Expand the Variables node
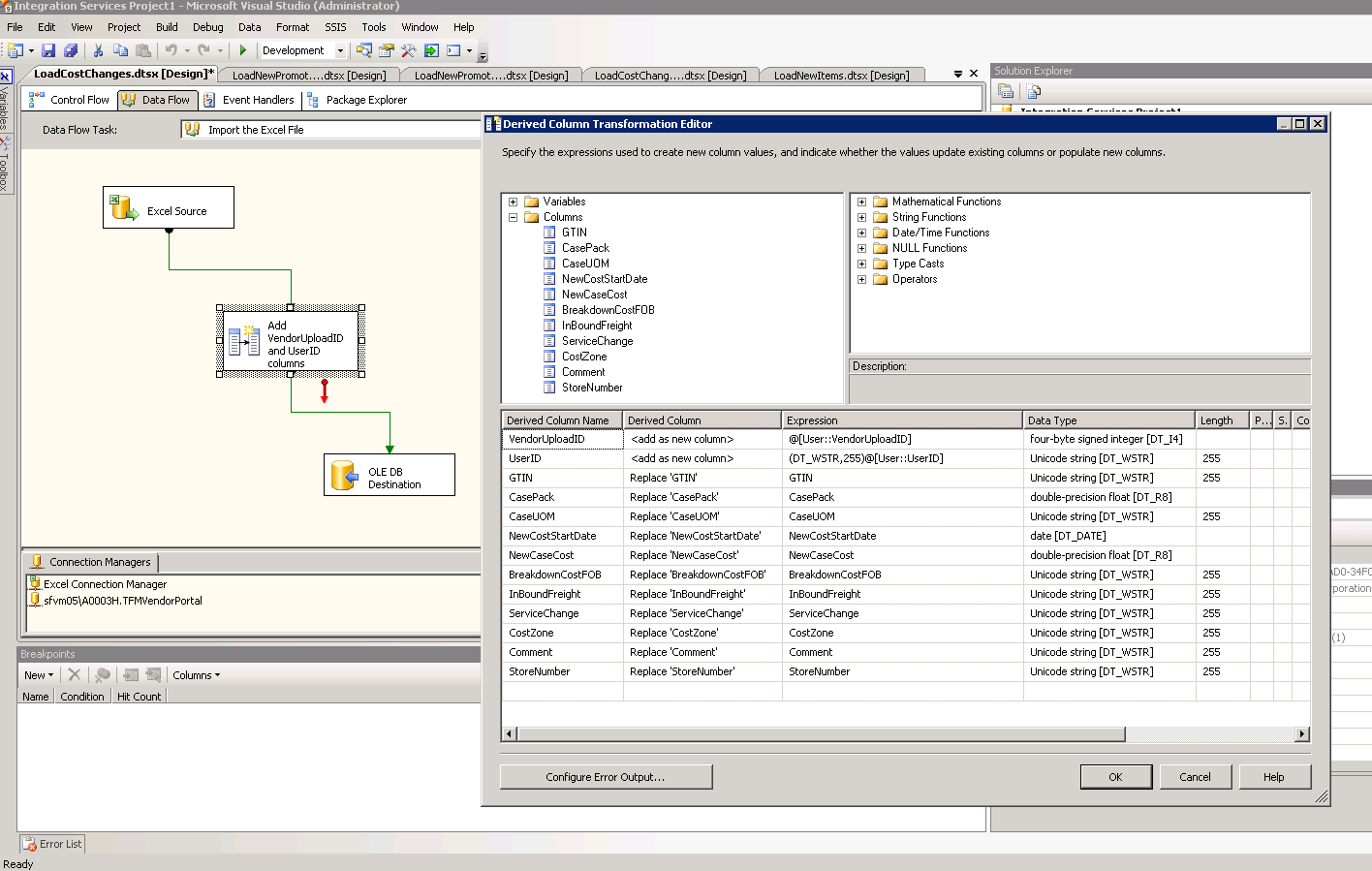Image resolution: width=1372 pixels, height=871 pixels. (514, 202)
